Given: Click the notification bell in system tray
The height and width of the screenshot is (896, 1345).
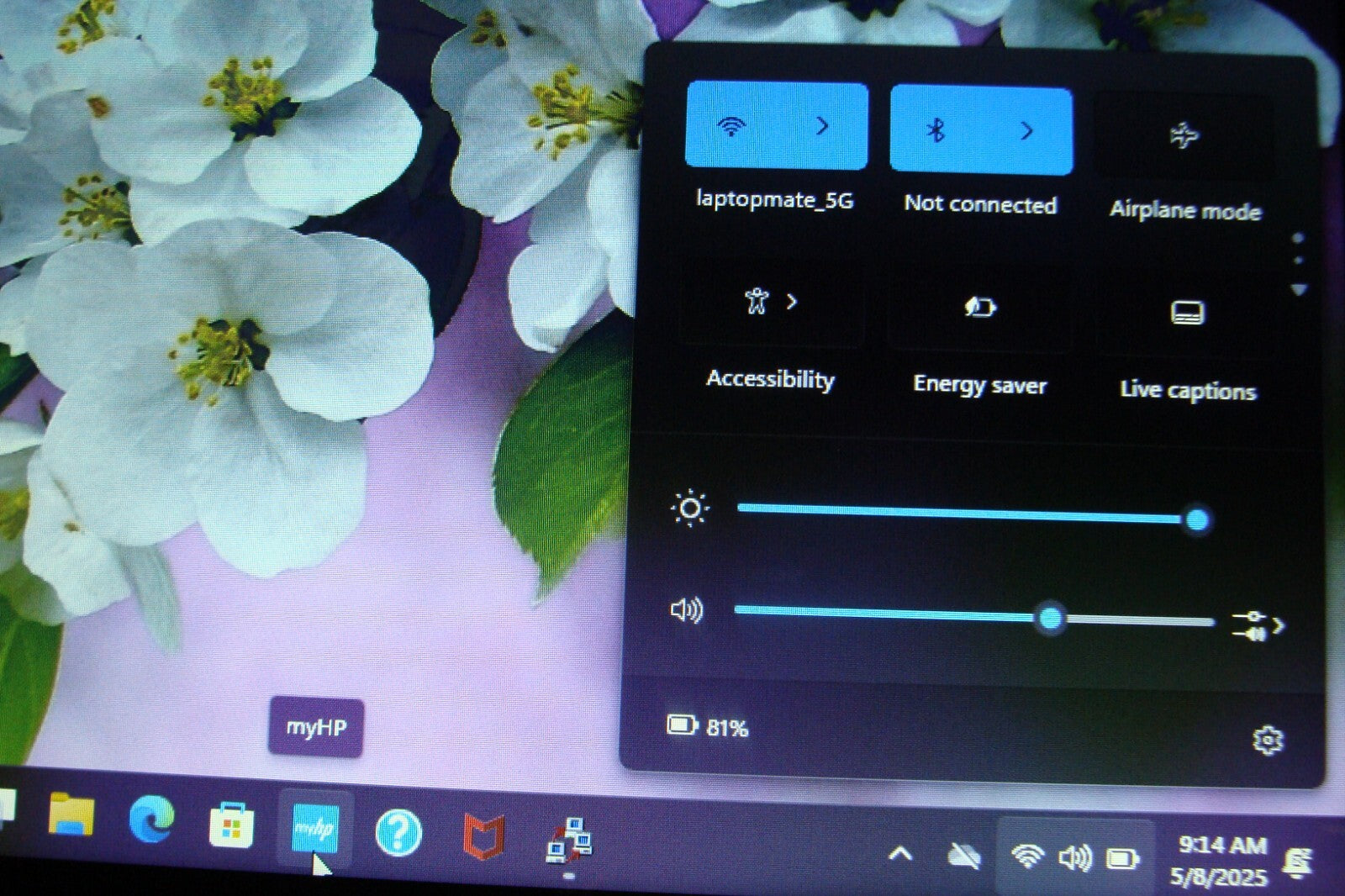Looking at the screenshot, I should click(1297, 863).
